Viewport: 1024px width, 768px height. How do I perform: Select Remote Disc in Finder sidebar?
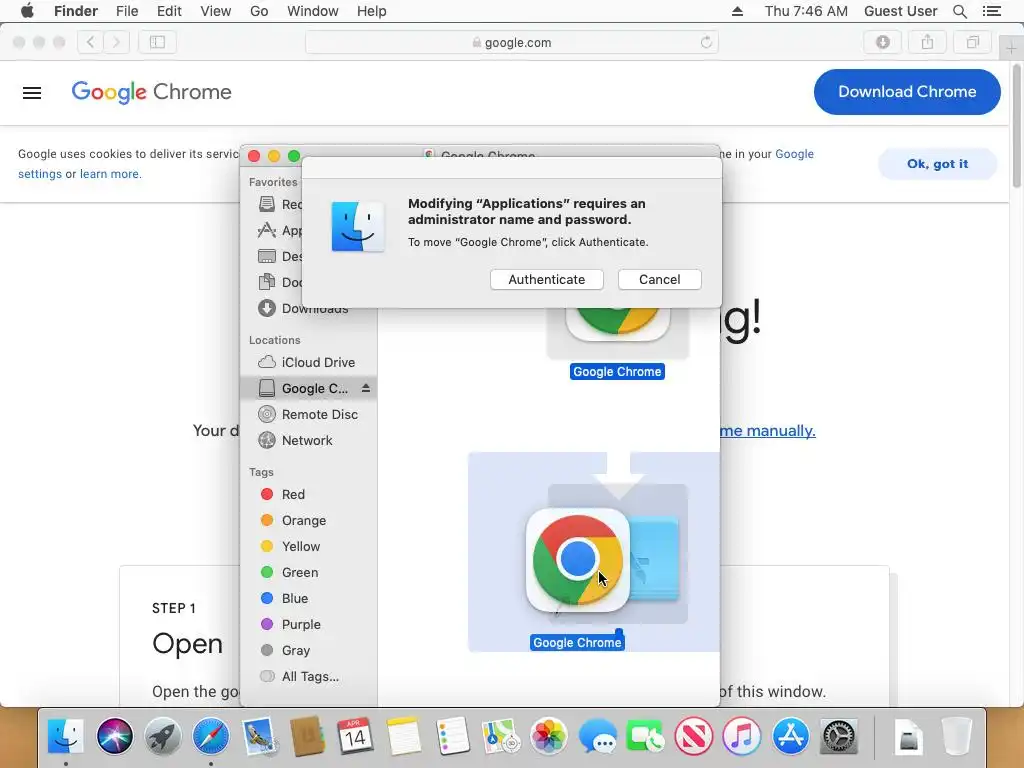pyautogui.click(x=308, y=415)
